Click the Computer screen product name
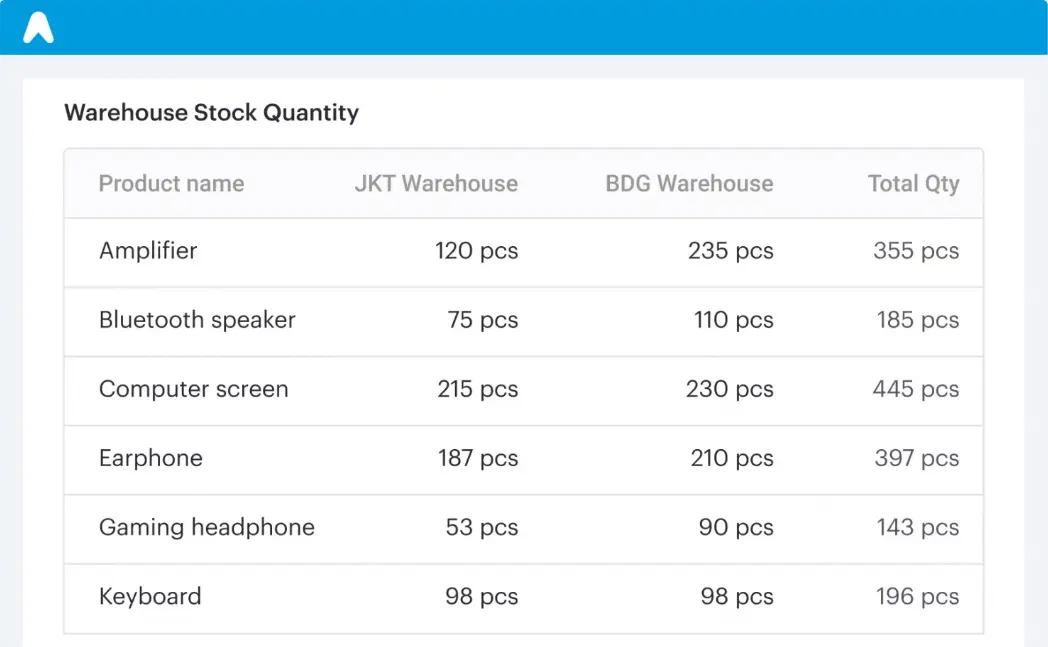The image size is (1048, 647). [x=193, y=389]
